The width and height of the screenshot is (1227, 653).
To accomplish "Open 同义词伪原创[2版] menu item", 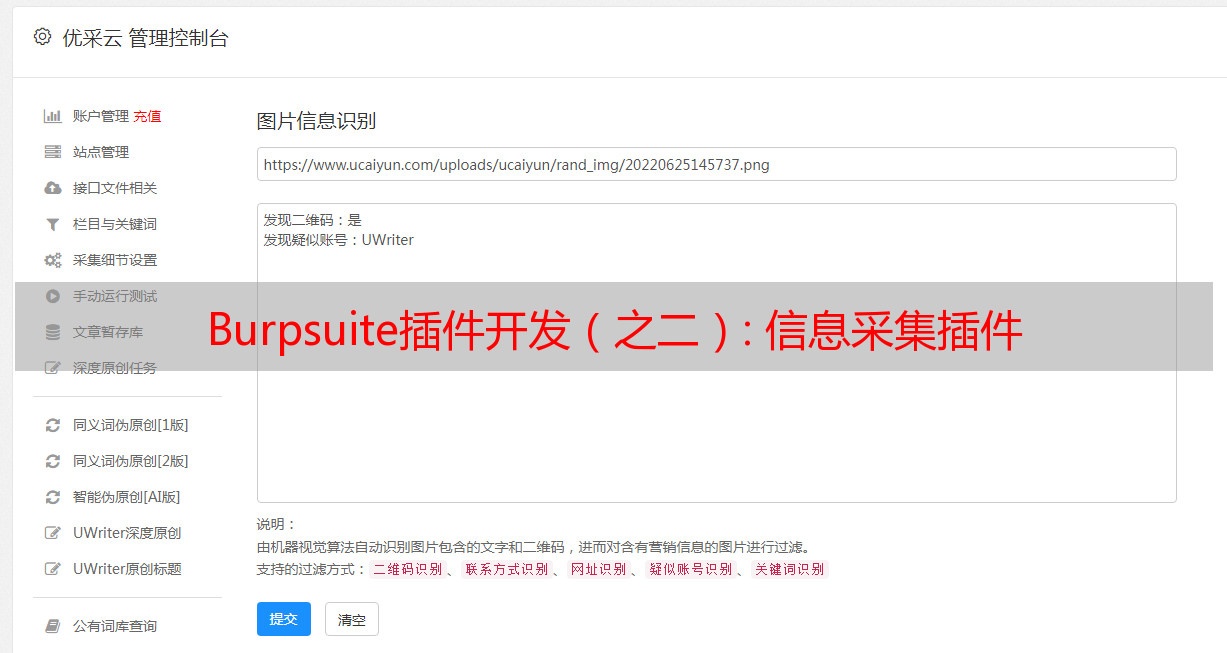I will click(x=117, y=461).
